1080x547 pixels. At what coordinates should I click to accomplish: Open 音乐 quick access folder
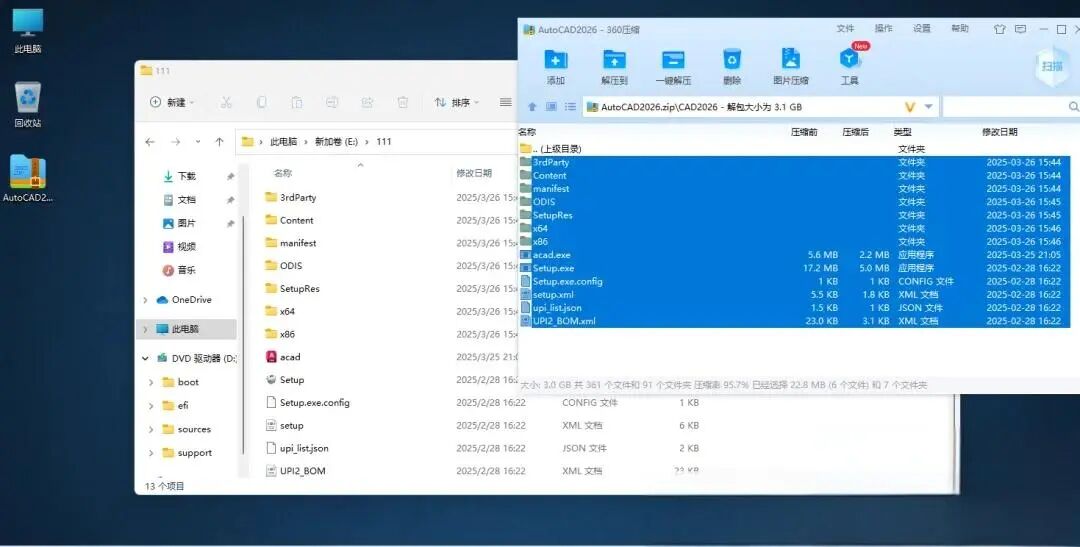pos(187,270)
